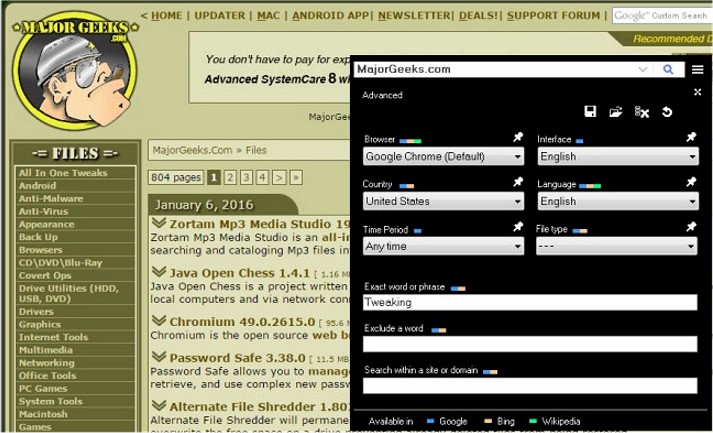Open the Language dropdown set to English
The width and height of the screenshot is (713, 433).
pos(618,201)
